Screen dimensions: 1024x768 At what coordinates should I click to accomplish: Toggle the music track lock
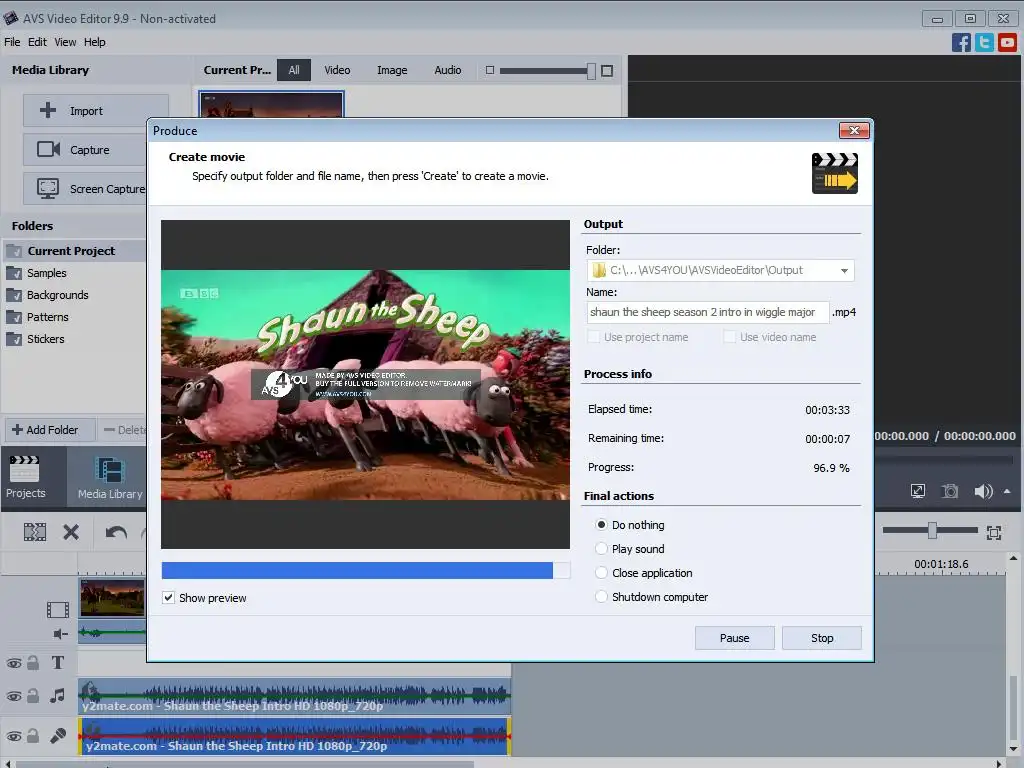[x=33, y=696]
